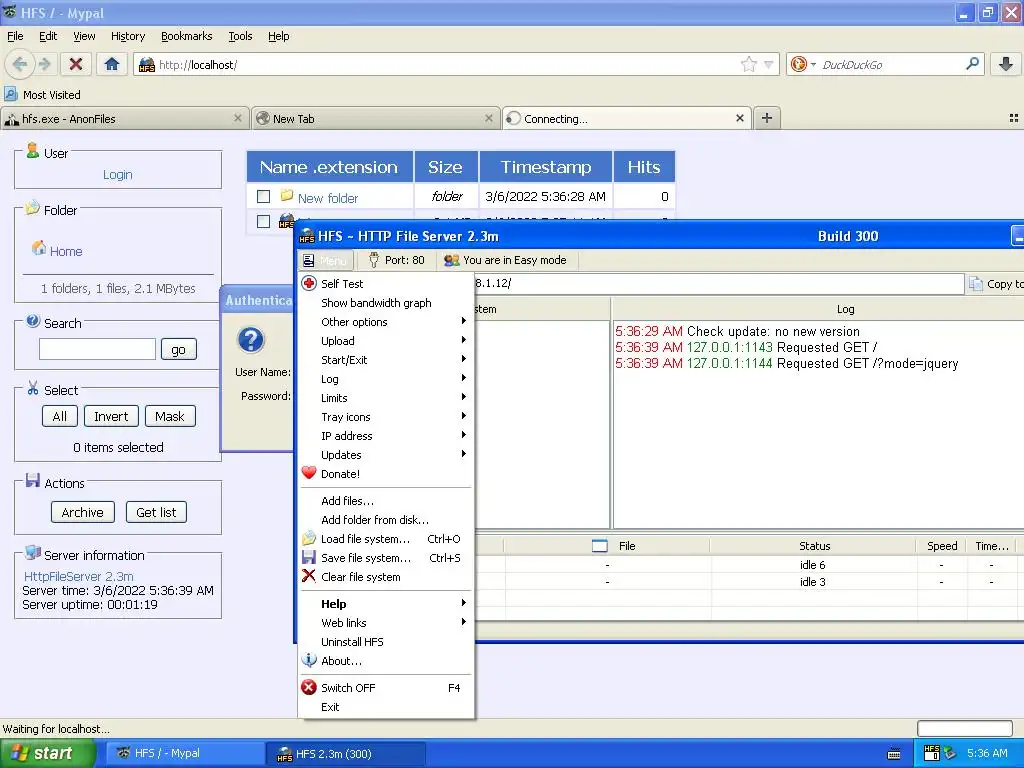The image size is (1024, 768).
Task: Open browser History menu
Action: coord(127,36)
